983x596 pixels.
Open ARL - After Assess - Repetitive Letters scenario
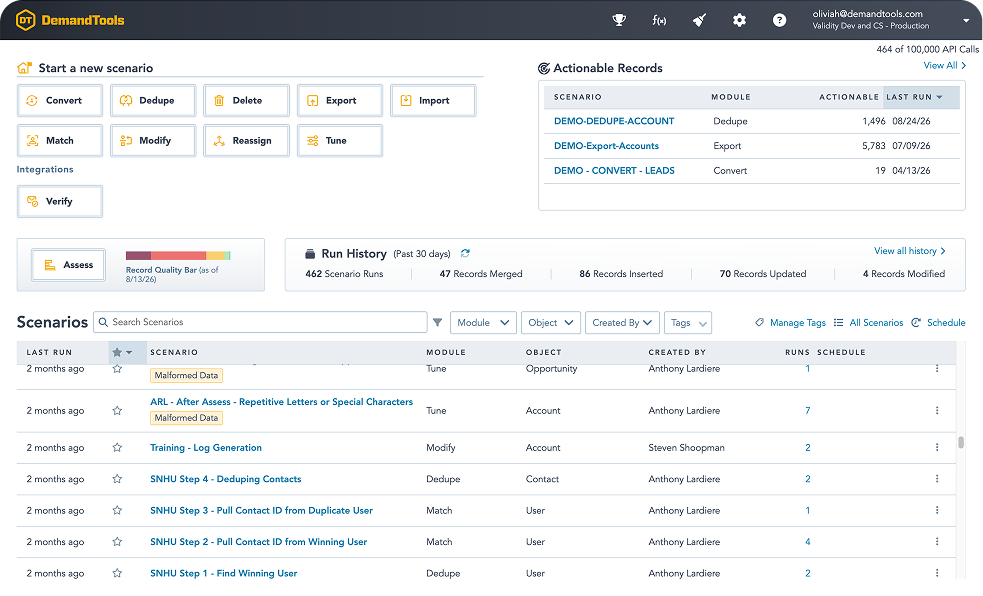[x=281, y=402]
